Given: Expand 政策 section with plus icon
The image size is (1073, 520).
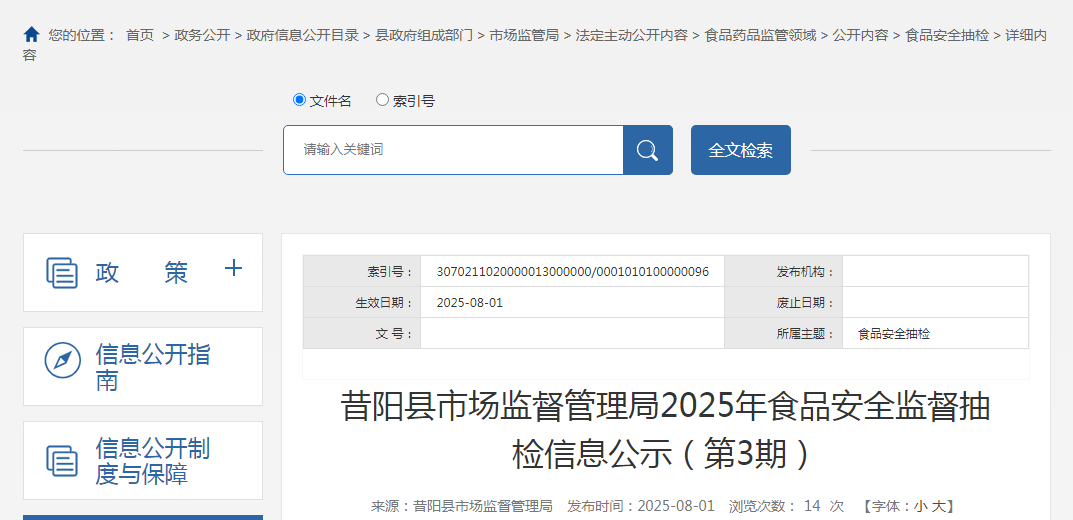Looking at the screenshot, I should pyautogui.click(x=233, y=268).
